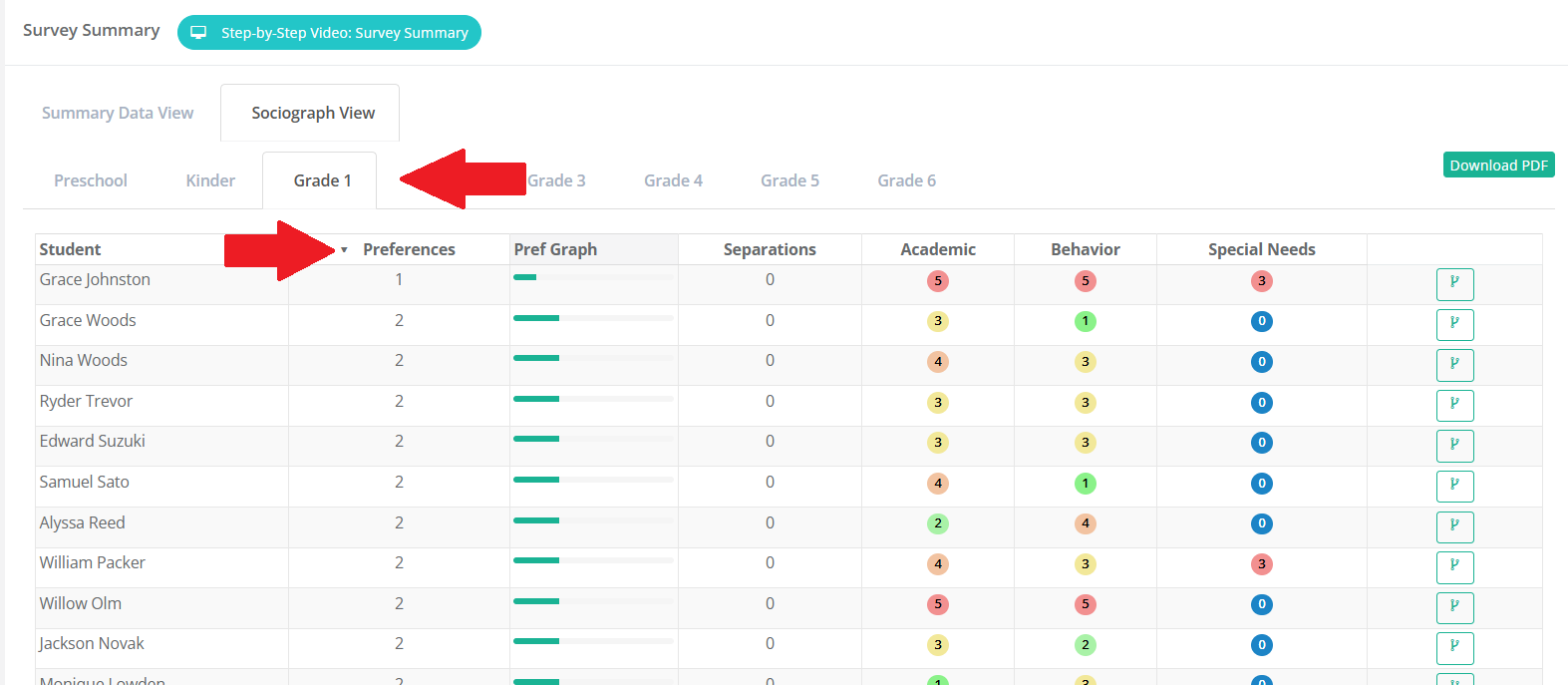The image size is (1568, 685).
Task: Open Step-by-Step Video: Survey Summary
Action: coord(329,33)
